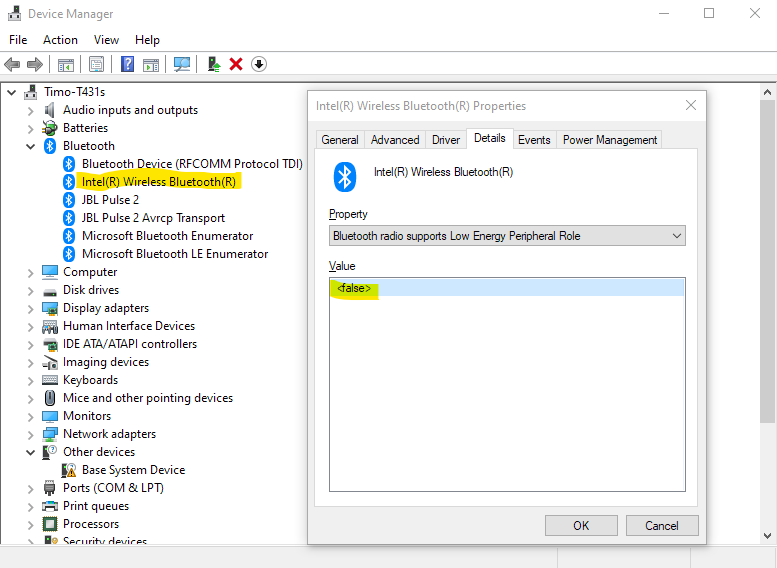
Task: Close the Bluetooth Properties dialog
Action: pos(691,106)
